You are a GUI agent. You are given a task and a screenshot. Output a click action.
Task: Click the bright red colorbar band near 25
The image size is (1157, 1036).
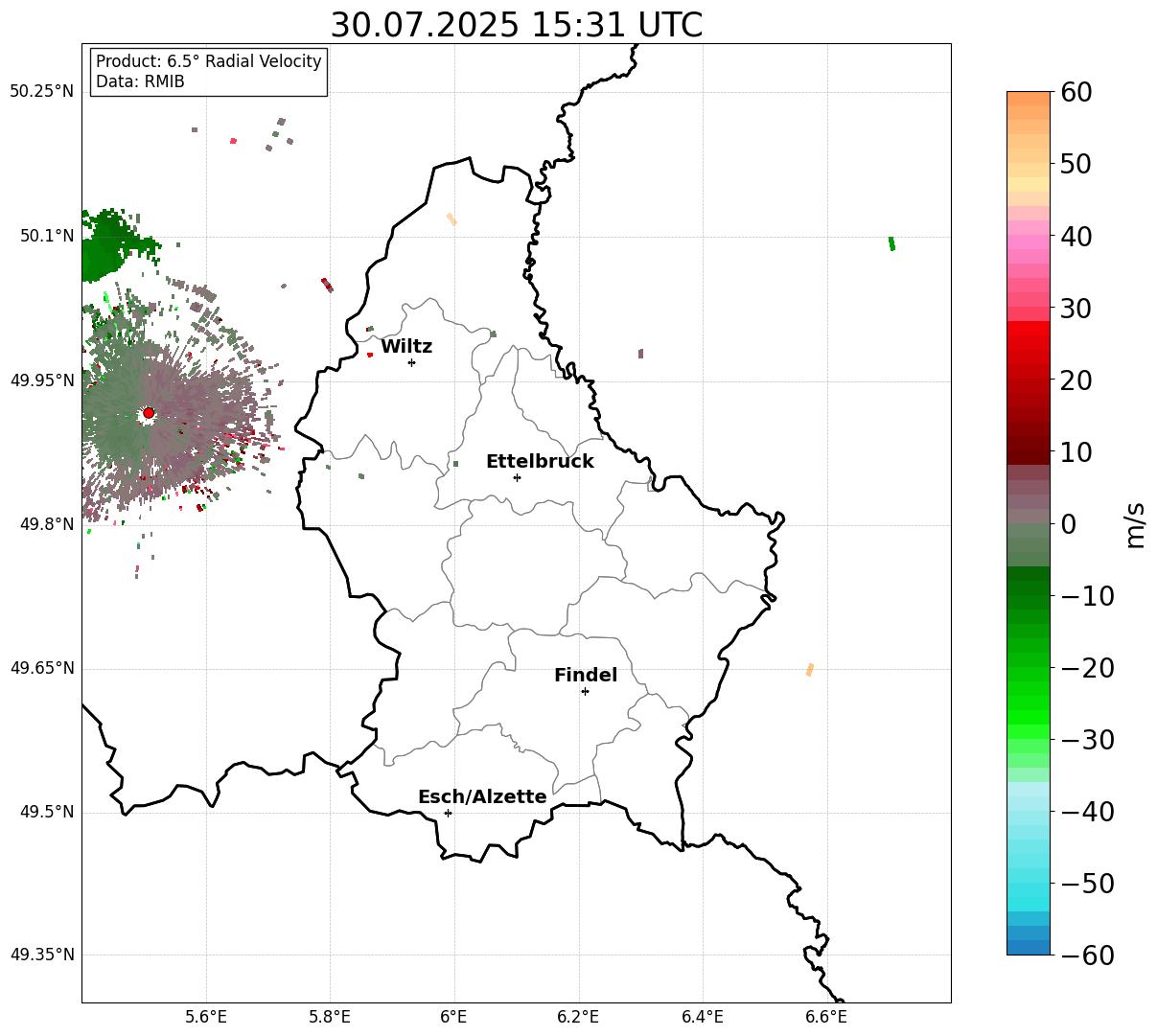[x=1029, y=342]
